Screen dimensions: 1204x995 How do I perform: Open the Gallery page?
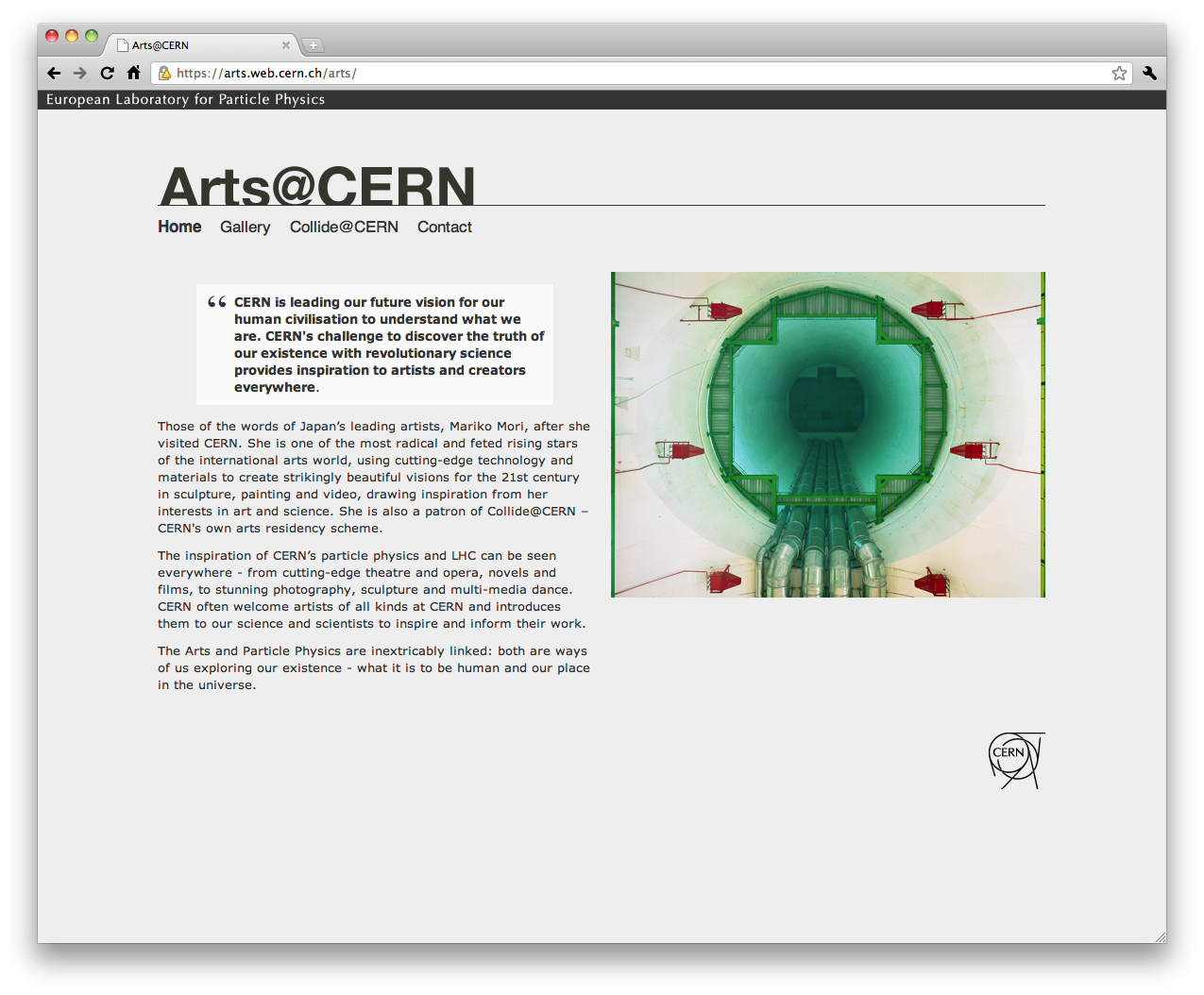point(245,227)
